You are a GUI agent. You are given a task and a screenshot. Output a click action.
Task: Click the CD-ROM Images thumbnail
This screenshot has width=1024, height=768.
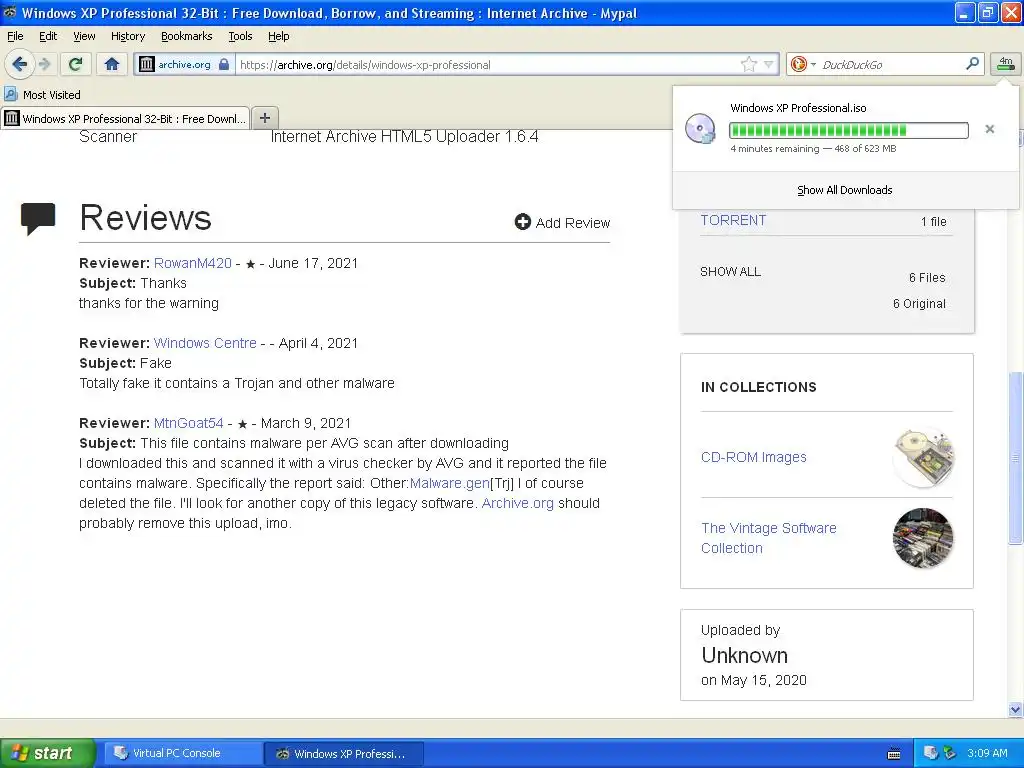[923, 457]
